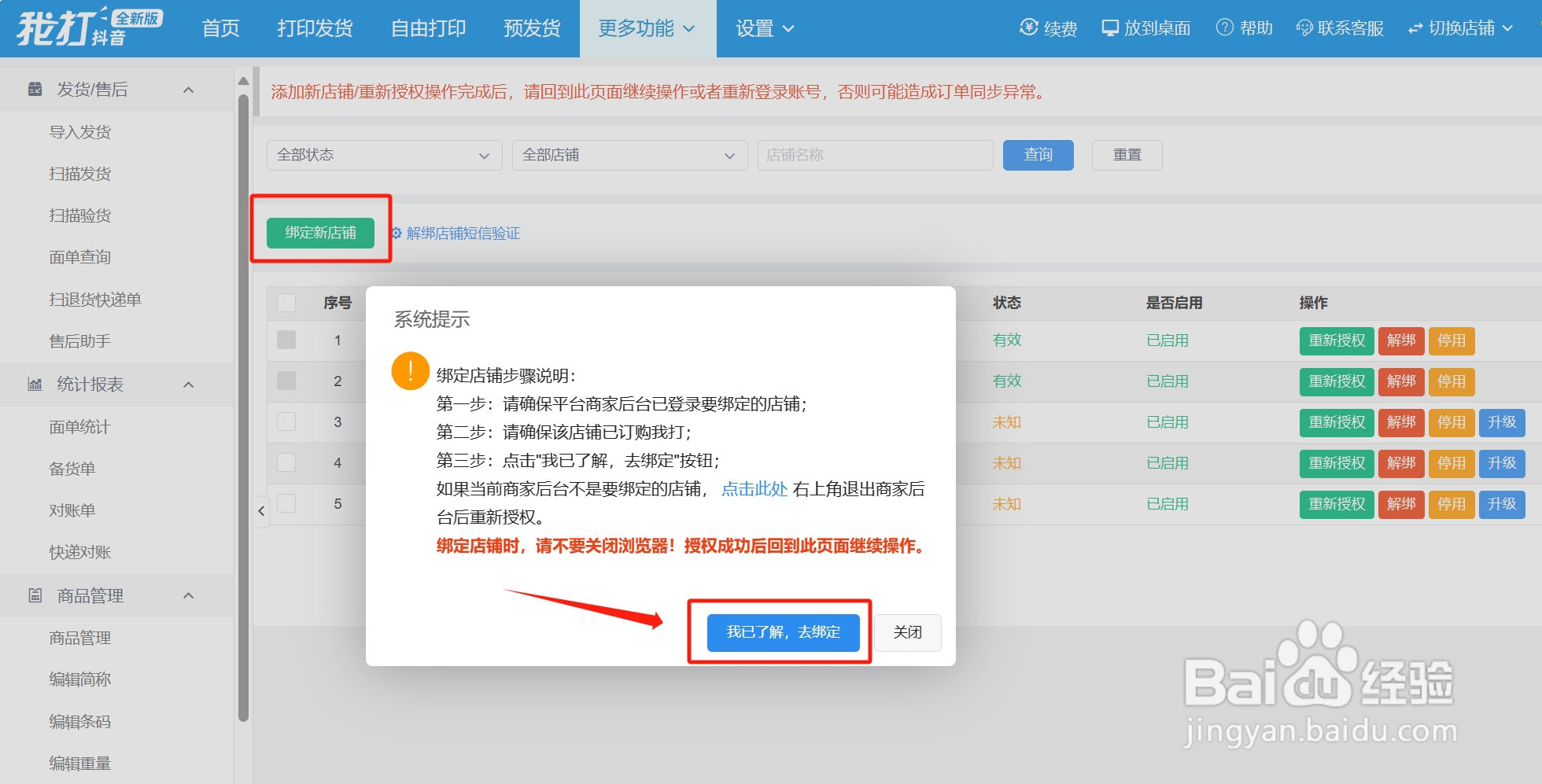Click the green 绑定新店铺 button

(x=320, y=233)
